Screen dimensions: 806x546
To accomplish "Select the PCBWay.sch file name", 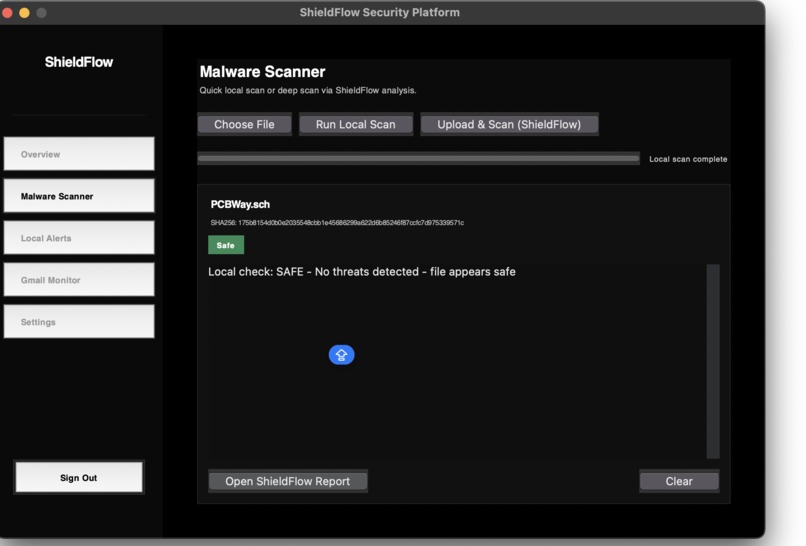I will click(240, 205).
